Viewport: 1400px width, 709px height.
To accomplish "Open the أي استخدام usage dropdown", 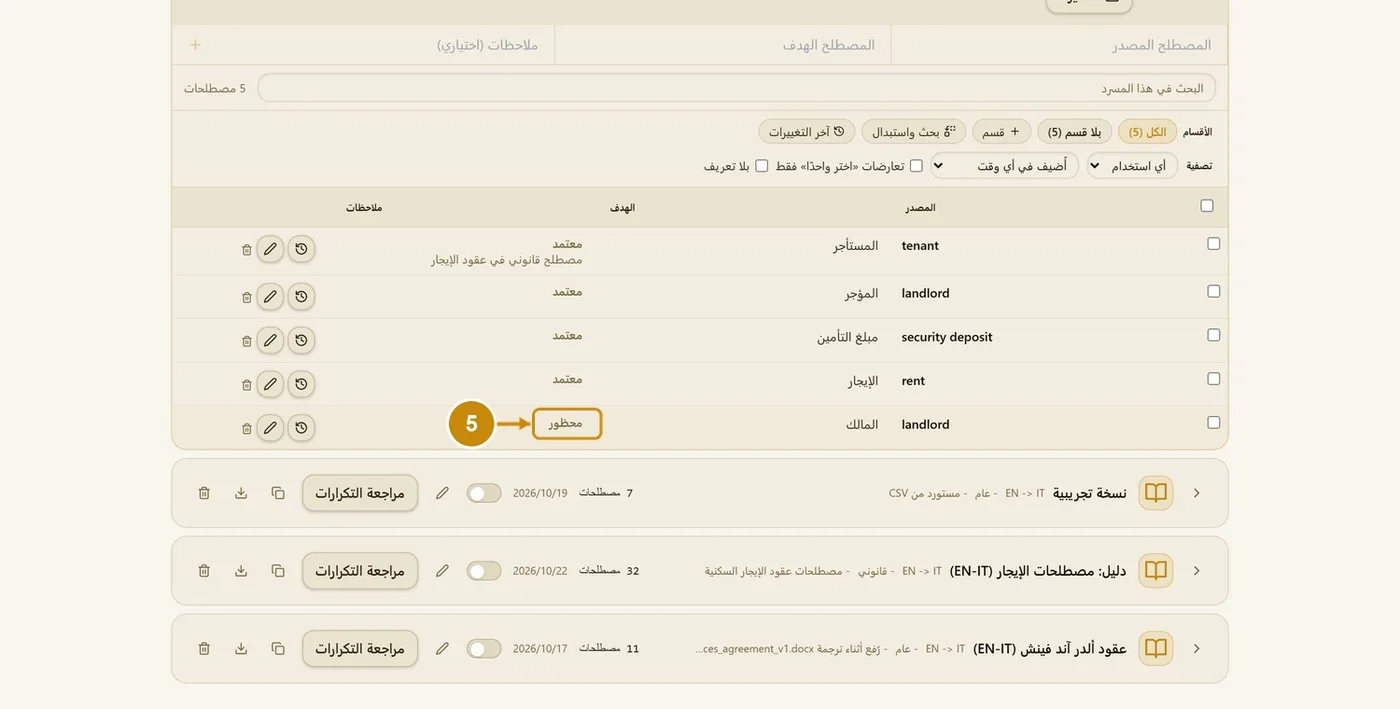I will tap(1133, 166).
